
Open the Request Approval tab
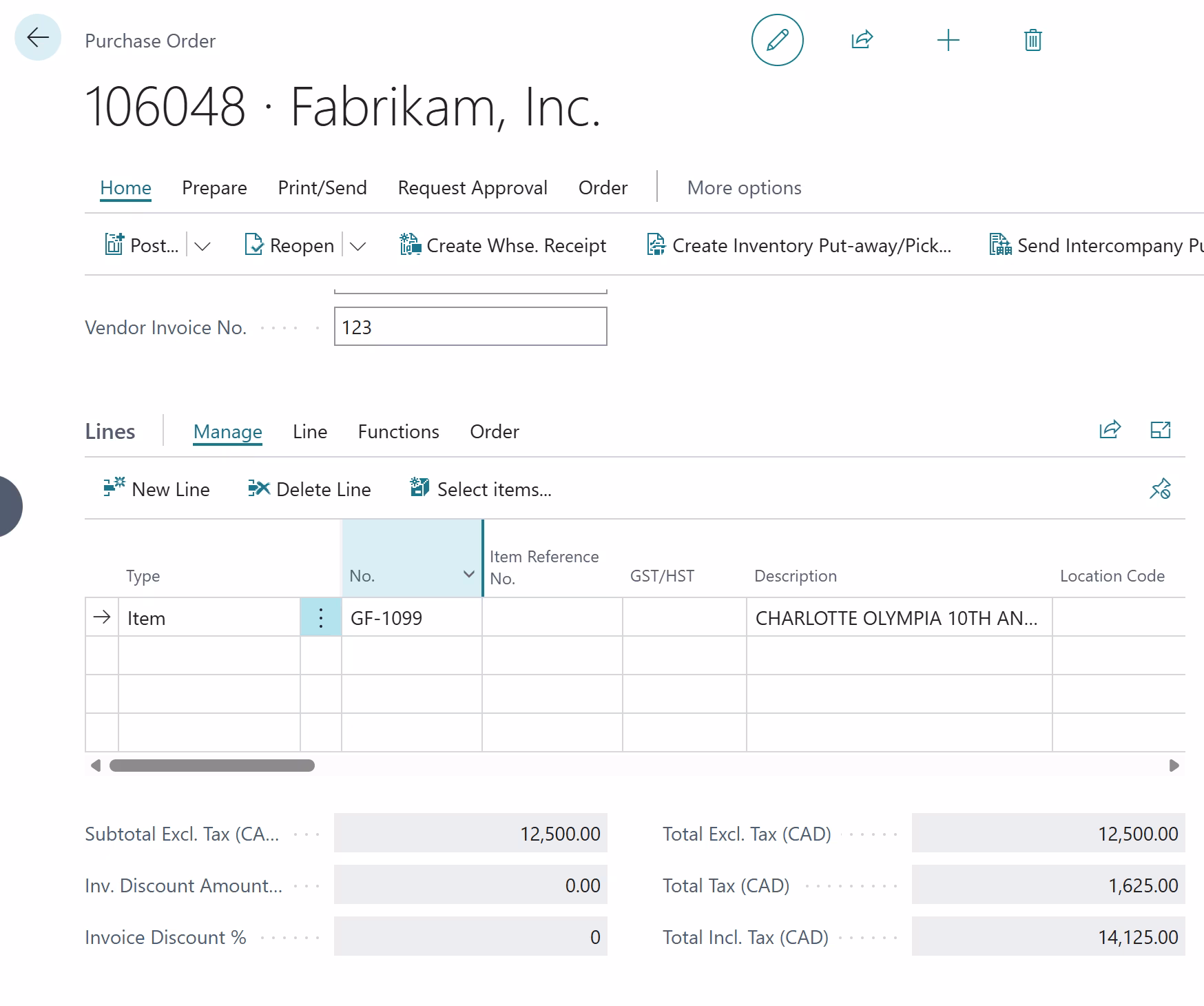(x=473, y=187)
